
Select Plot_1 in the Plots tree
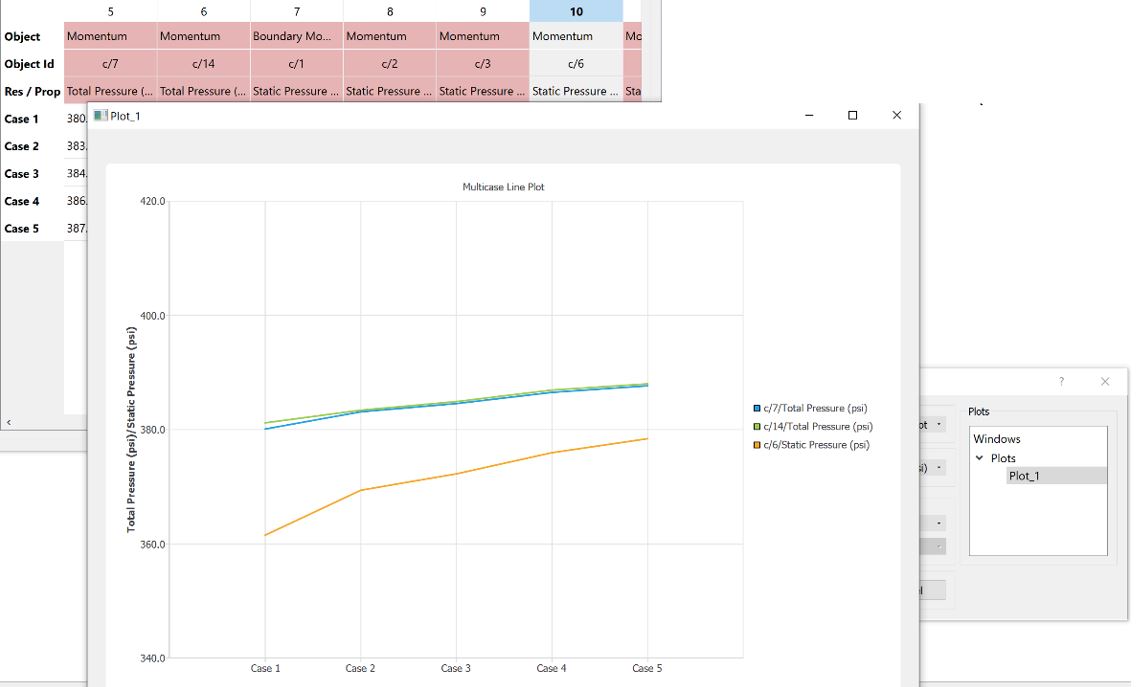pos(1024,476)
